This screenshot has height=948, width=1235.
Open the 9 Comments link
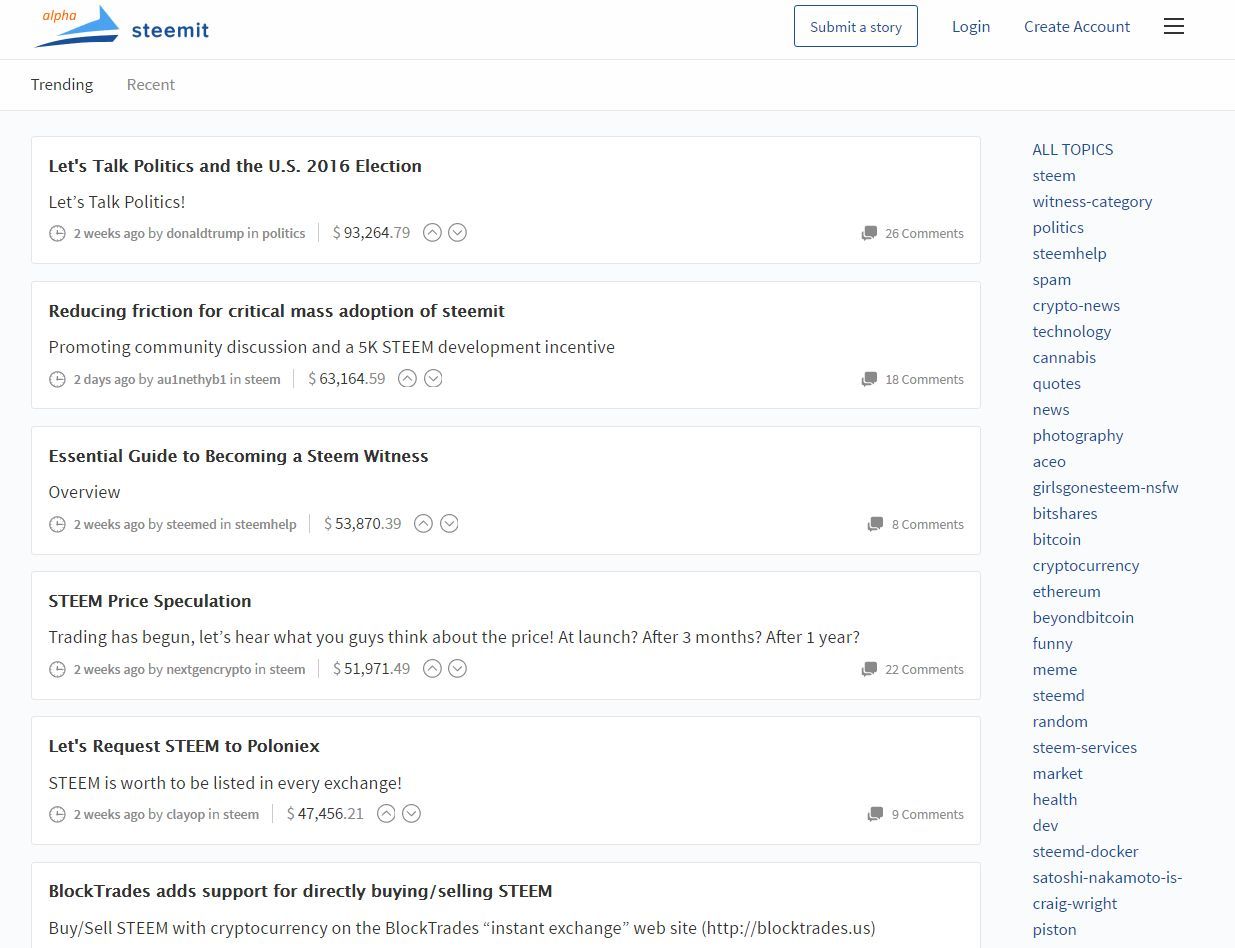[x=928, y=815]
